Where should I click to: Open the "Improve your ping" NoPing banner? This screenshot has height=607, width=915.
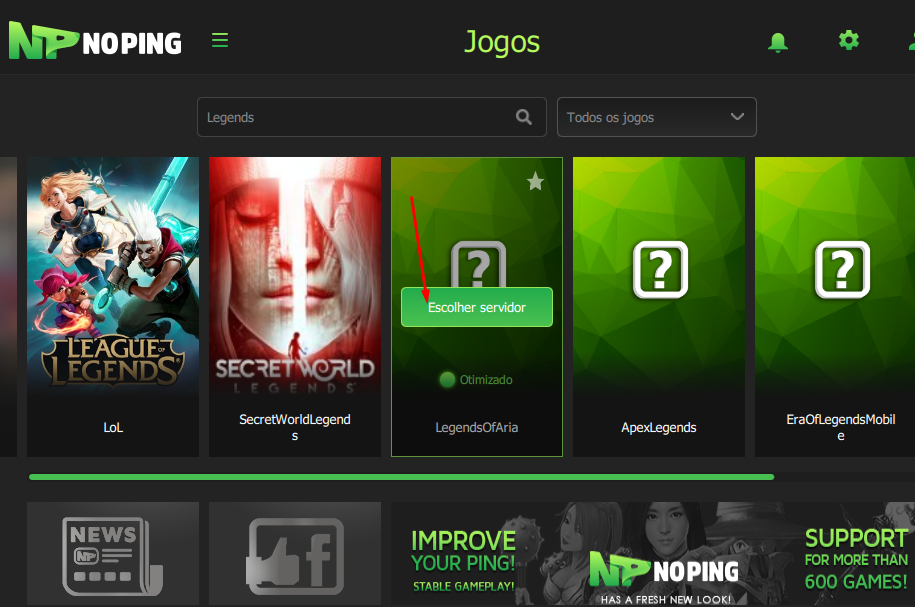(x=653, y=554)
